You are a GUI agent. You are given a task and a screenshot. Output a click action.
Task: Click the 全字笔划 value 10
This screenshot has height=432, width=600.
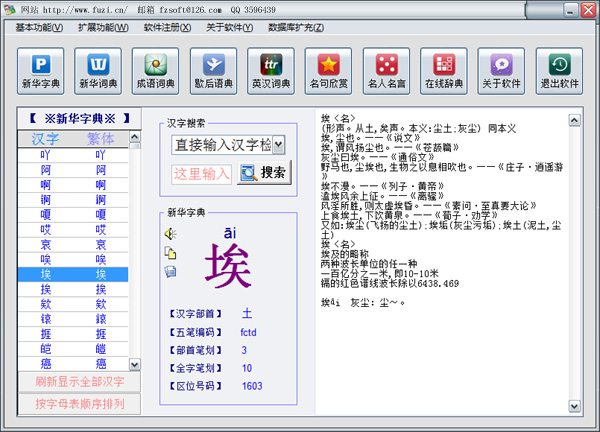click(x=247, y=368)
